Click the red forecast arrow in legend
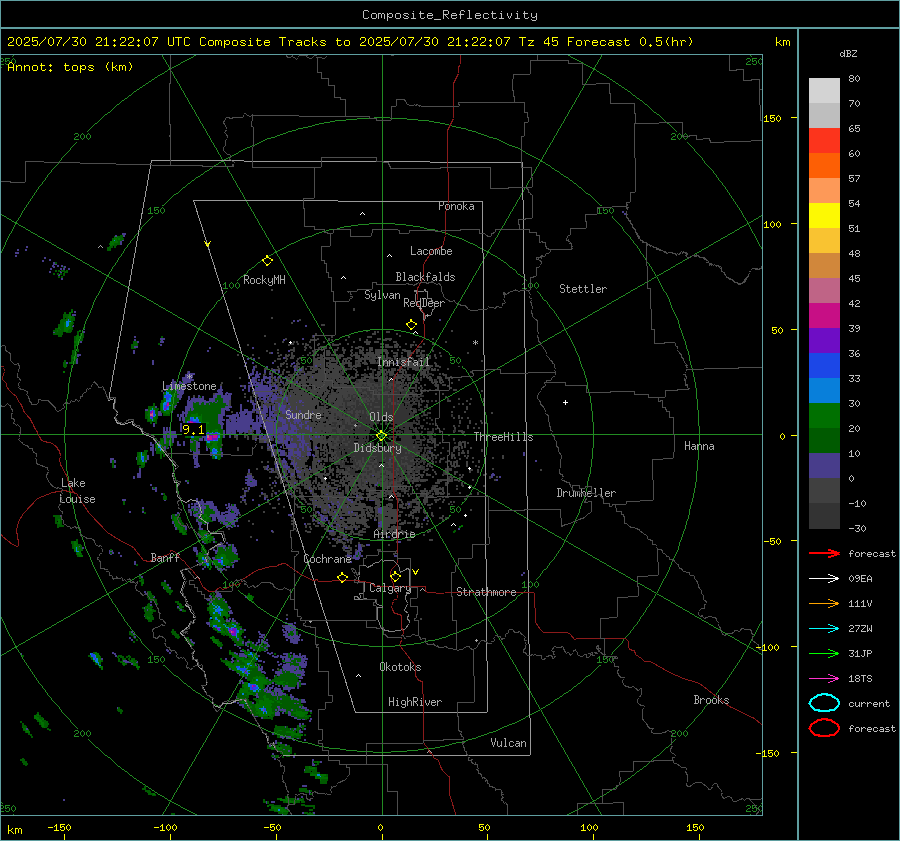The height and width of the screenshot is (841, 900). (824, 553)
